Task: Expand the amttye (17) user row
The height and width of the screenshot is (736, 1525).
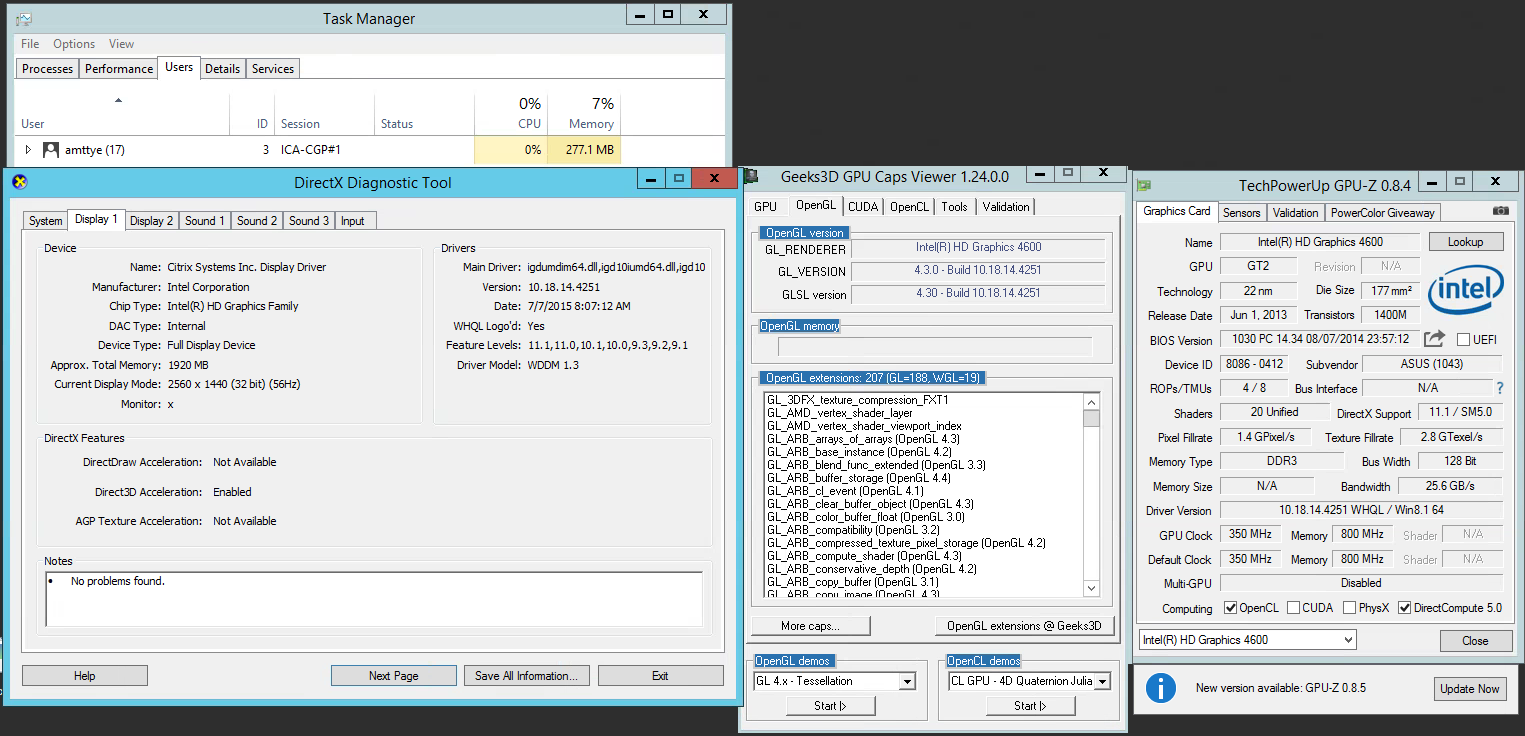Action: click(x=28, y=150)
